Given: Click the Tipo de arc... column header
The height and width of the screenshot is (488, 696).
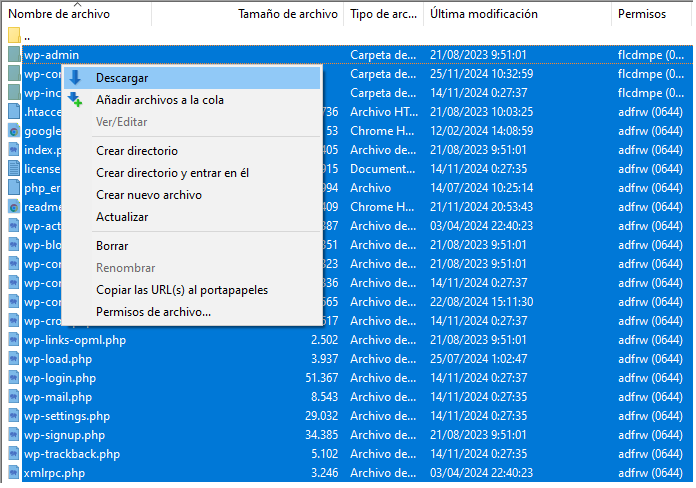Looking at the screenshot, I should tap(383, 14).
